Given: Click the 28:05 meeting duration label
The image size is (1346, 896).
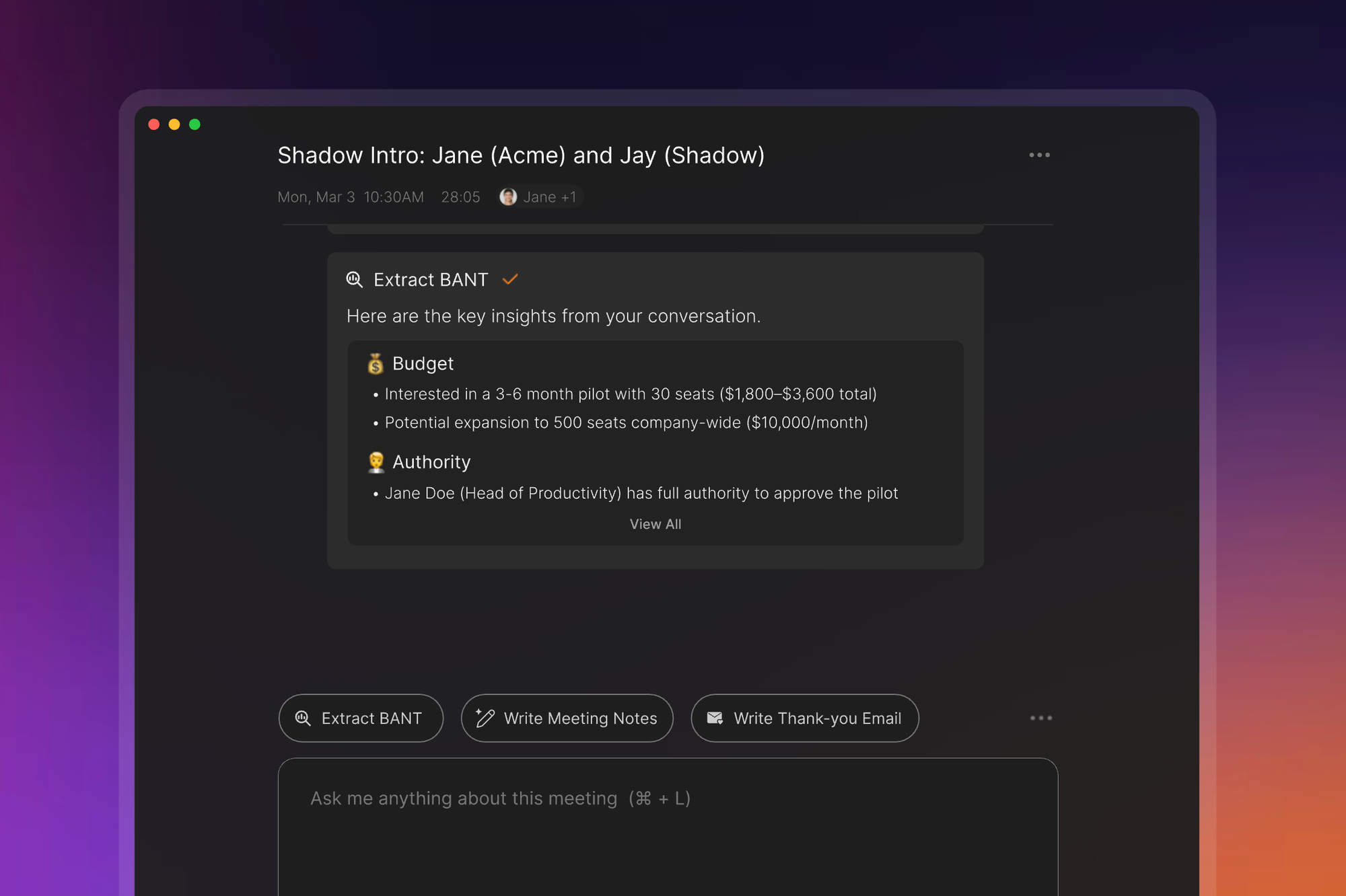Looking at the screenshot, I should pyautogui.click(x=461, y=197).
